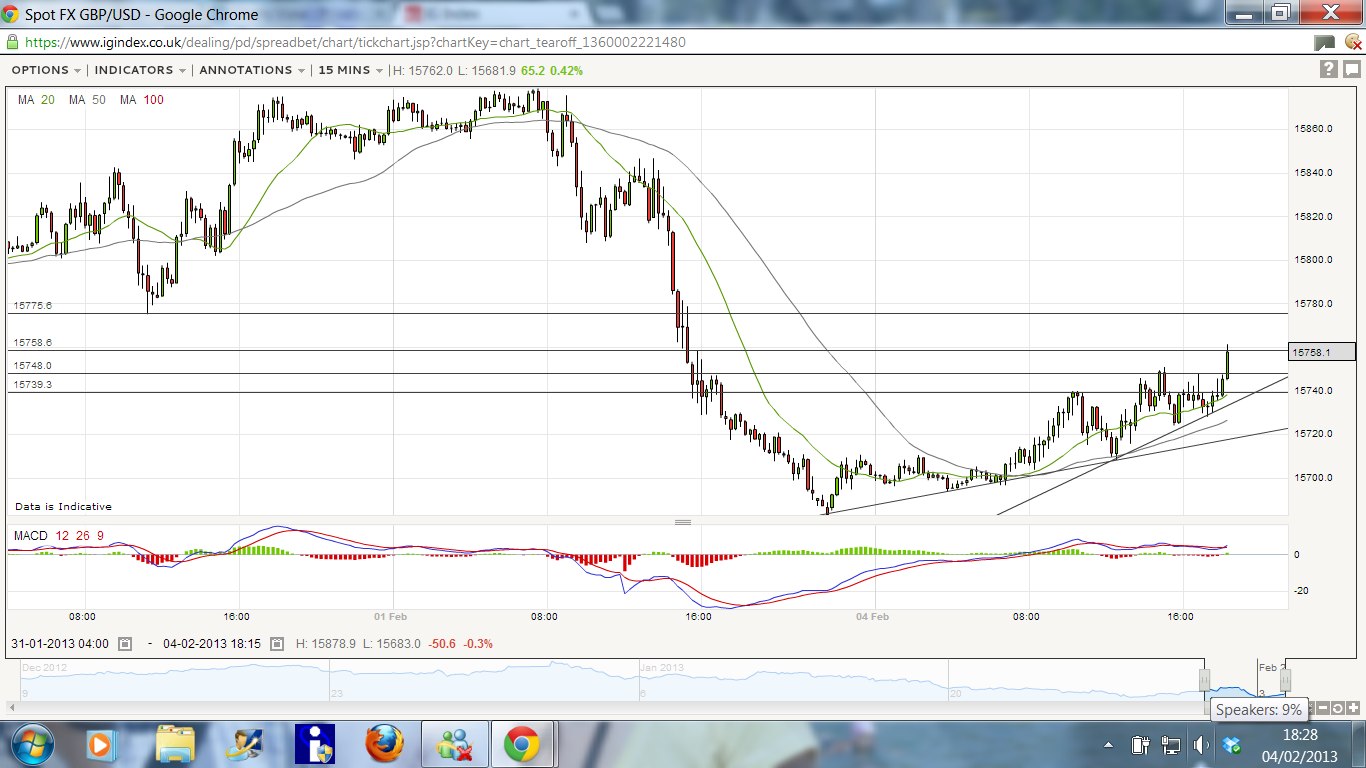Click the blocked cookies icon in address bar

(x=1353, y=42)
